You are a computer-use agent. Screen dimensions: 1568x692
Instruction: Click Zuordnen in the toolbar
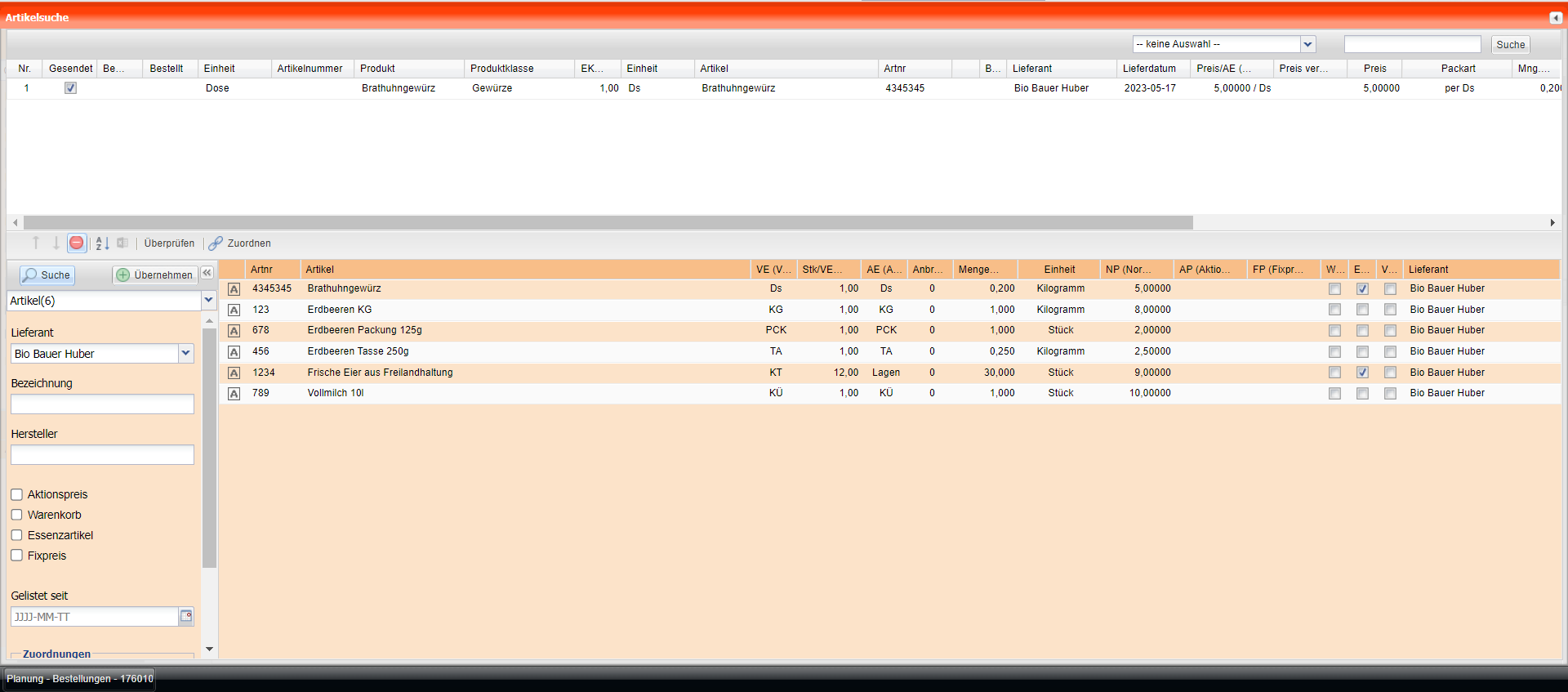click(x=248, y=243)
